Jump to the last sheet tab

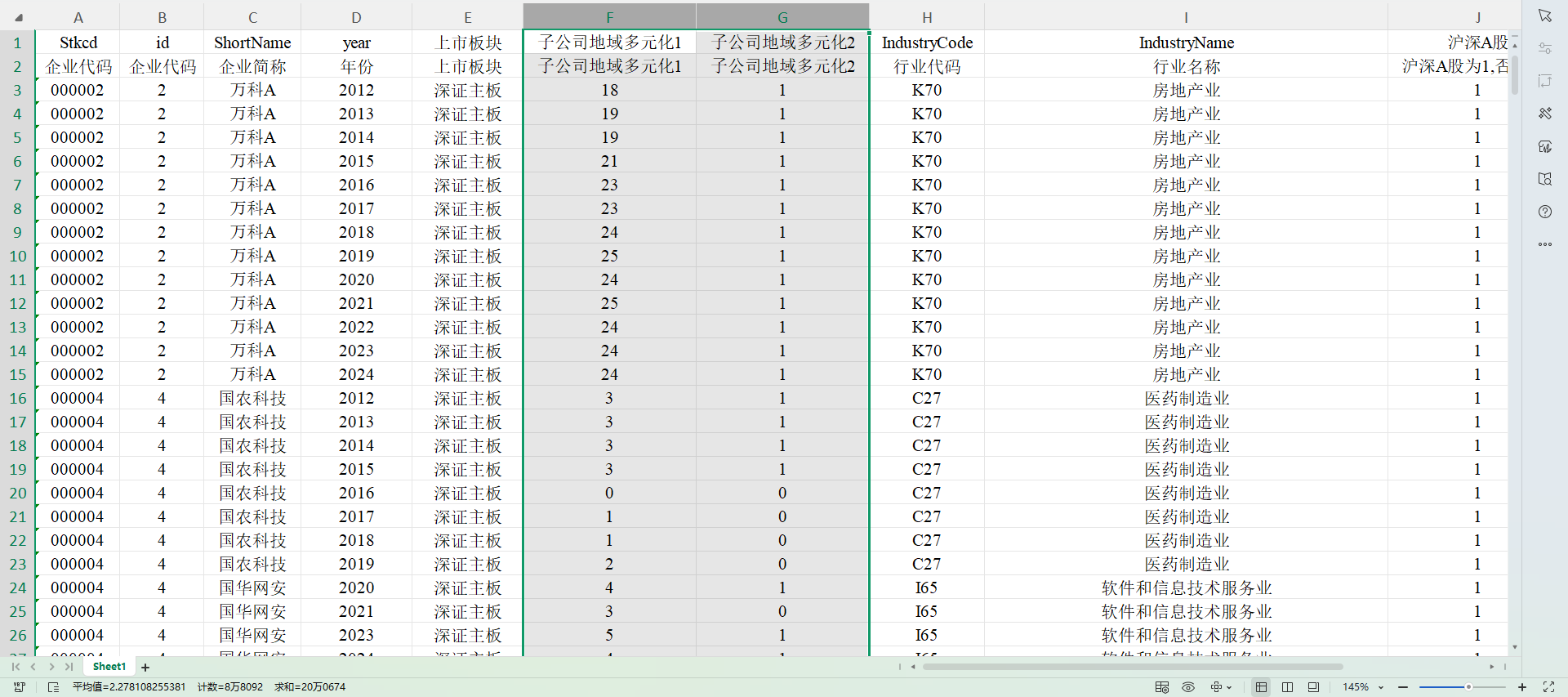tap(69, 667)
